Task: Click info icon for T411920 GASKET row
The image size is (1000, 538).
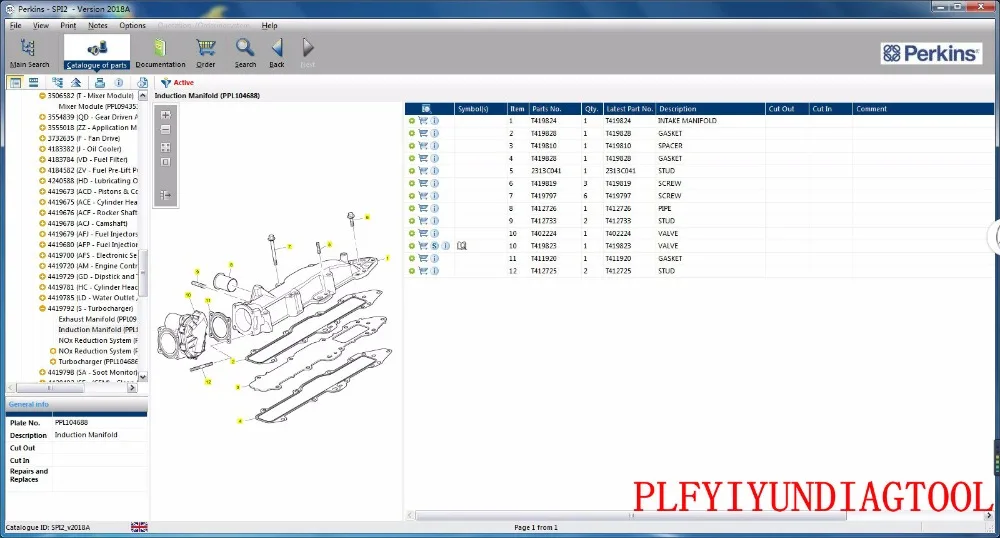Action: click(x=435, y=258)
